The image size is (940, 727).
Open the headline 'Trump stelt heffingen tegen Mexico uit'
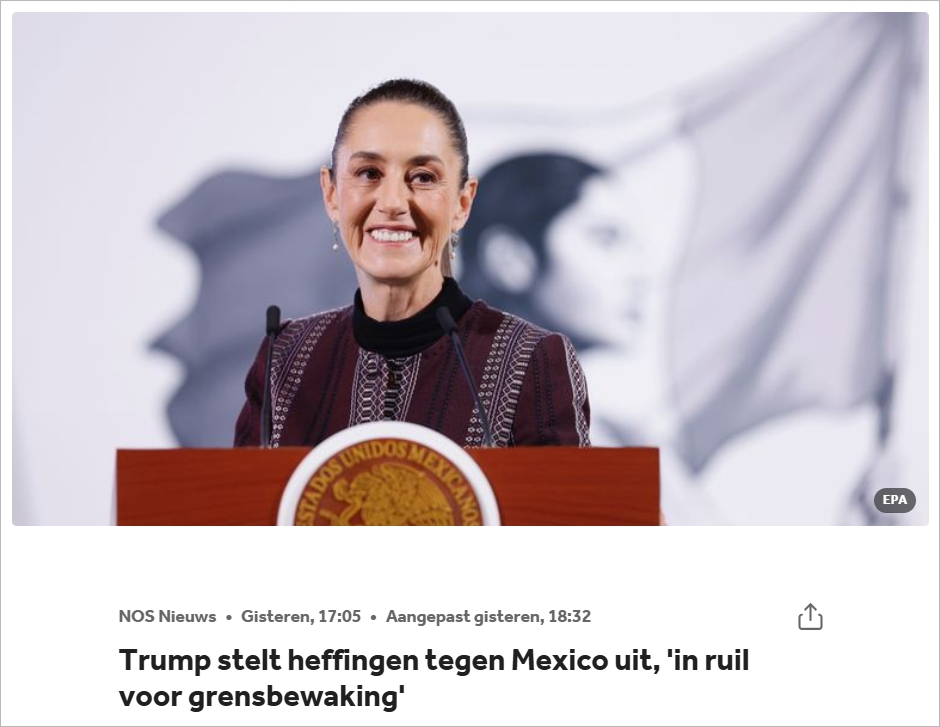[x=385, y=660]
